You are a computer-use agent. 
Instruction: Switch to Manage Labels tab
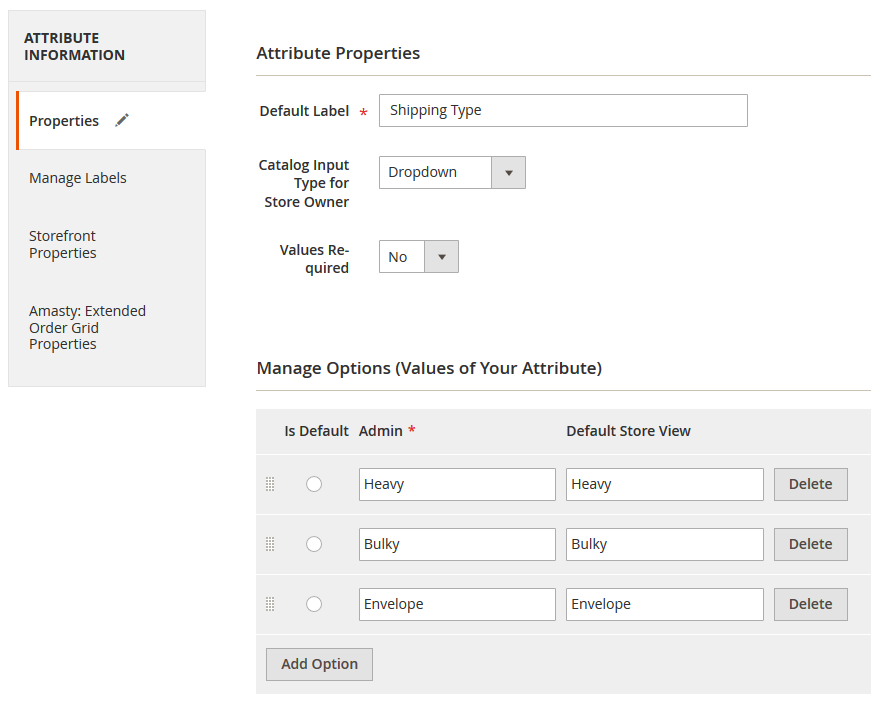78,178
